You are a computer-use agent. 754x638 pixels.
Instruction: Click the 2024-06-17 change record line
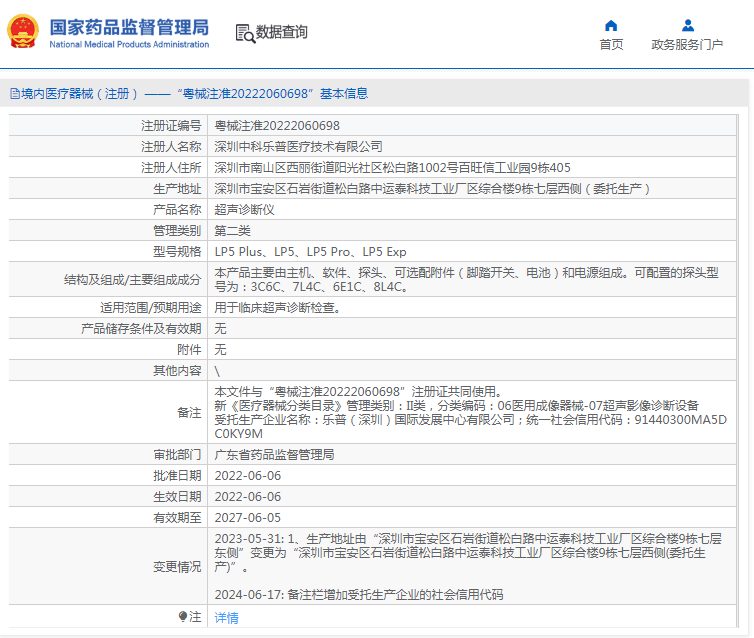pos(359,595)
